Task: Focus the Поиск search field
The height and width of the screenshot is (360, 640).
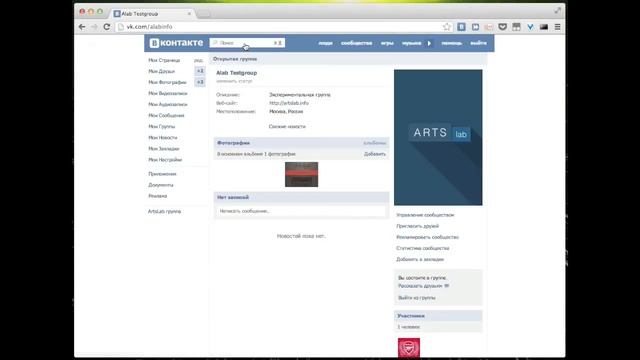Action: pyautogui.click(x=247, y=43)
